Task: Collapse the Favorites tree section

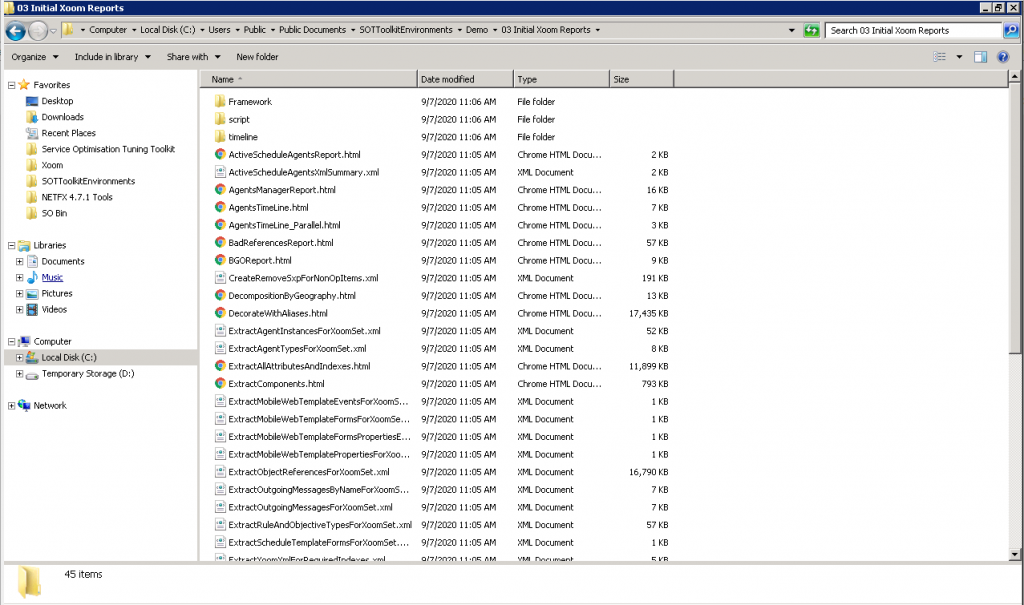Action: (11, 85)
